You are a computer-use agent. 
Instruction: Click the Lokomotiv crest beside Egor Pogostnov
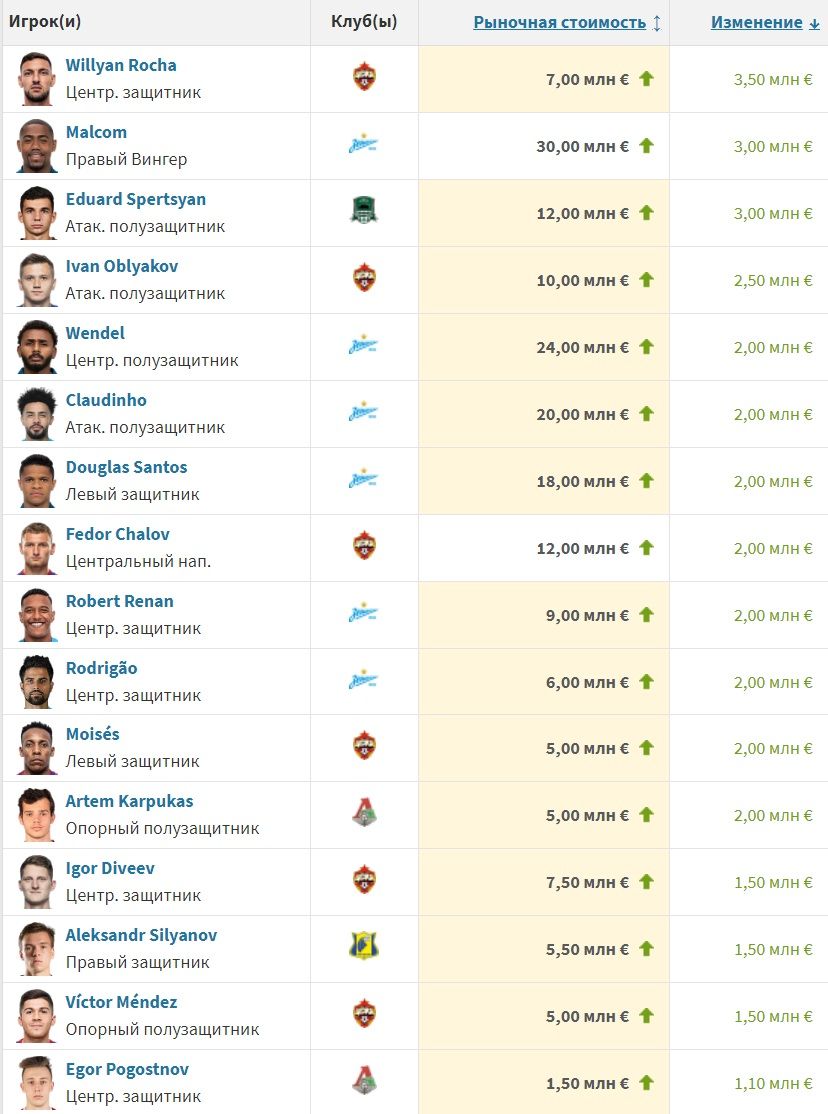click(364, 1082)
